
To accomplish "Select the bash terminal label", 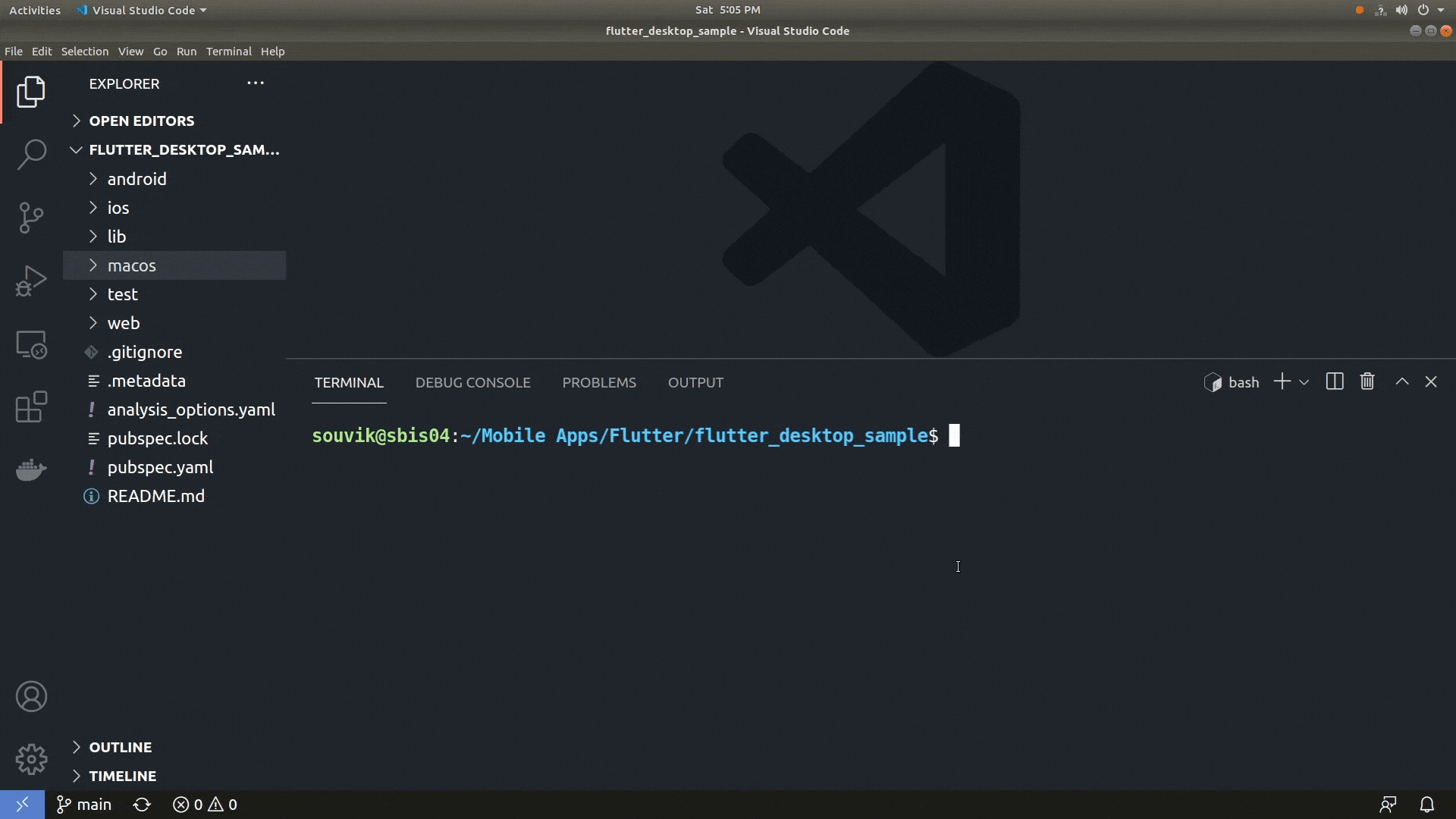I will pos(1232,382).
